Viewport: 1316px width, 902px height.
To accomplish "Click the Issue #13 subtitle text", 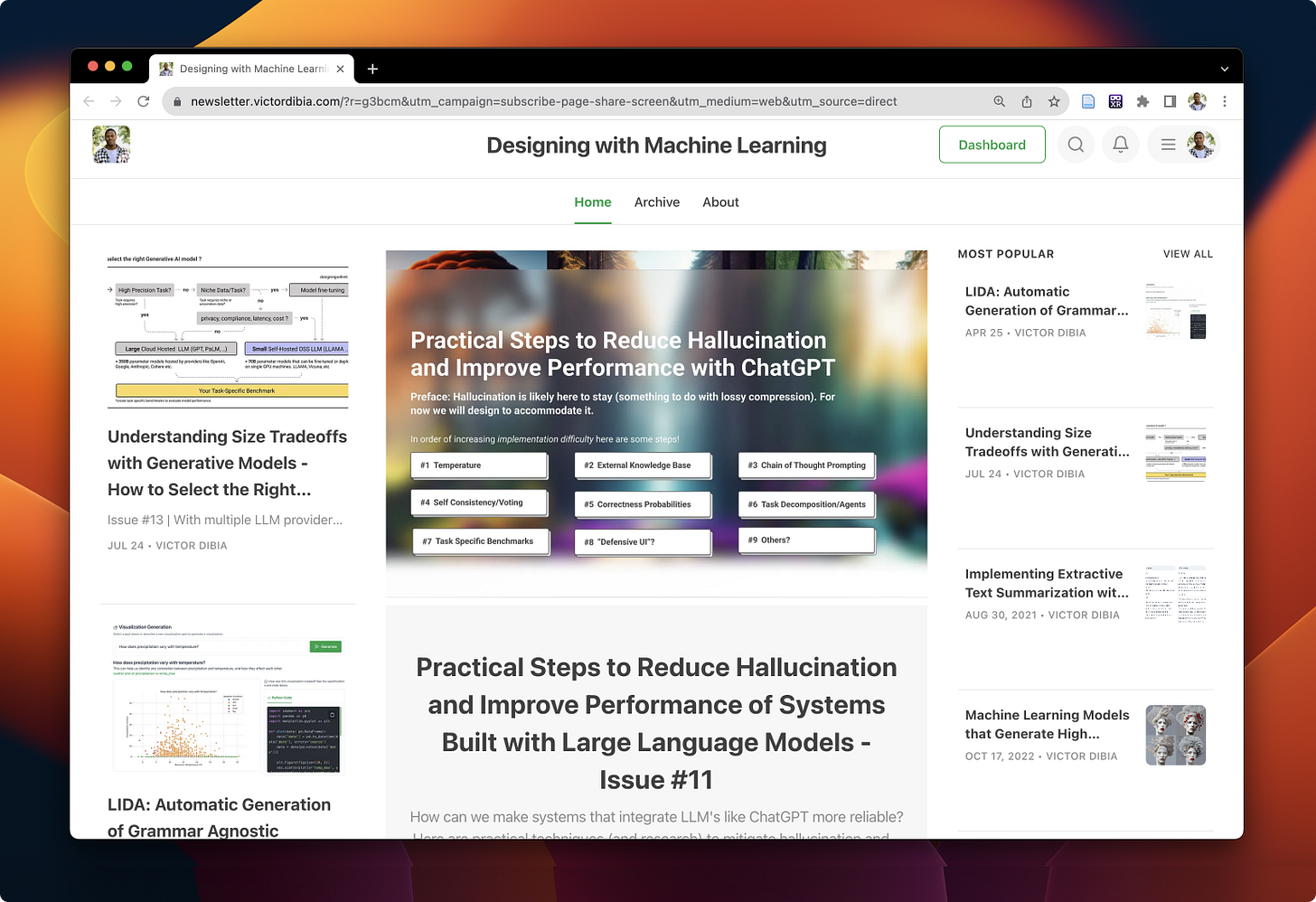I will 225,520.
